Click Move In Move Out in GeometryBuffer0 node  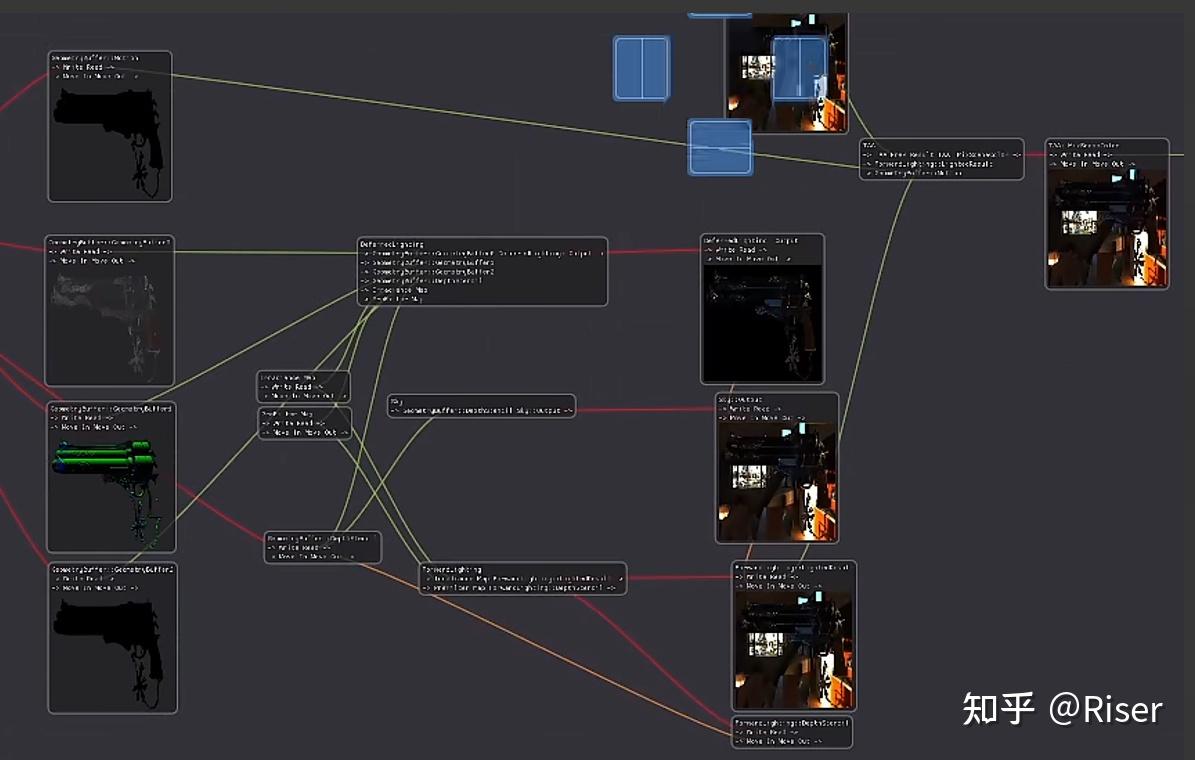(x=94, y=427)
